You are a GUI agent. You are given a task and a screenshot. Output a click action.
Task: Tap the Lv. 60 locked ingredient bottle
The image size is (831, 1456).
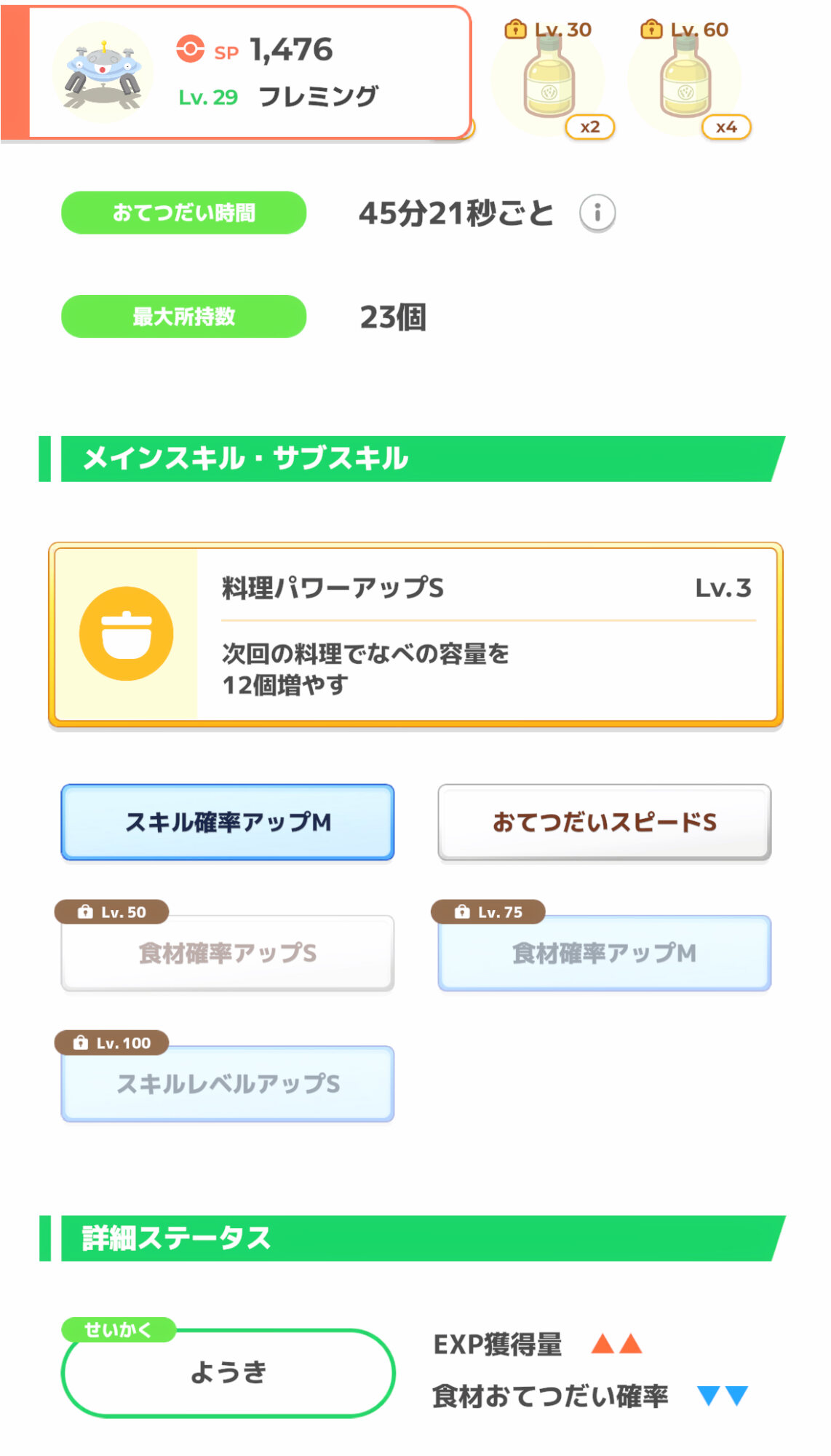tap(685, 79)
